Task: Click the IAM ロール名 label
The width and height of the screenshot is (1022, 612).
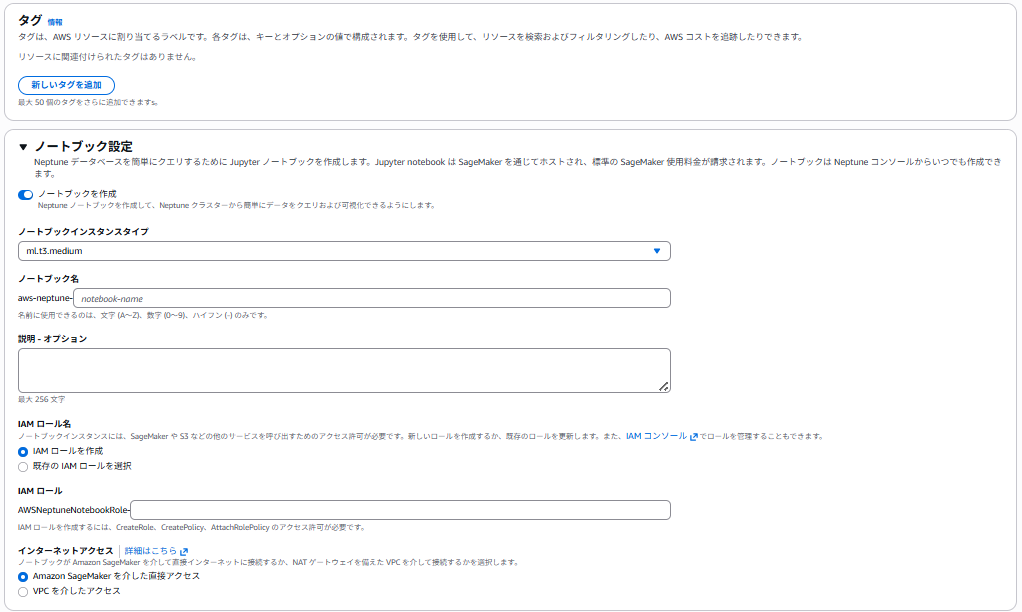Action: 44,424
